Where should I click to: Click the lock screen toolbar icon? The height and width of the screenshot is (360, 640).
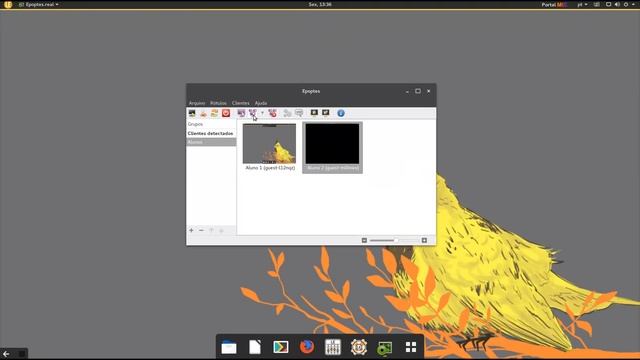(314, 113)
